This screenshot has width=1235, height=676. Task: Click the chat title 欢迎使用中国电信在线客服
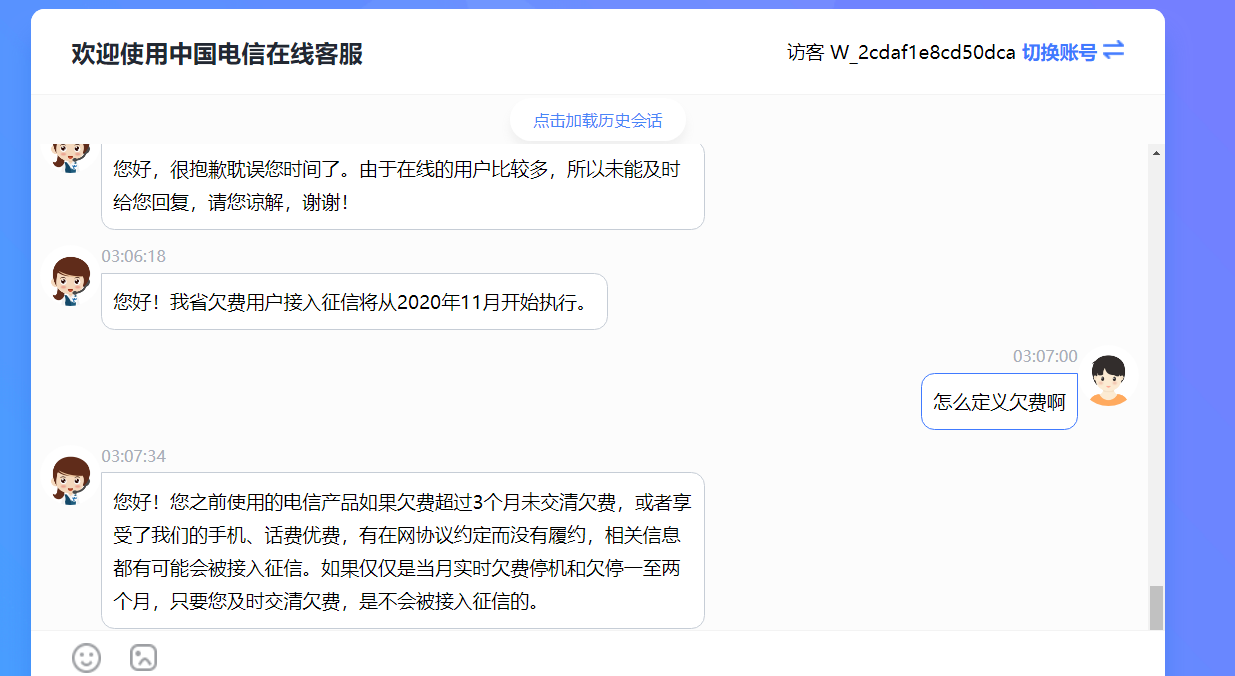coord(216,55)
